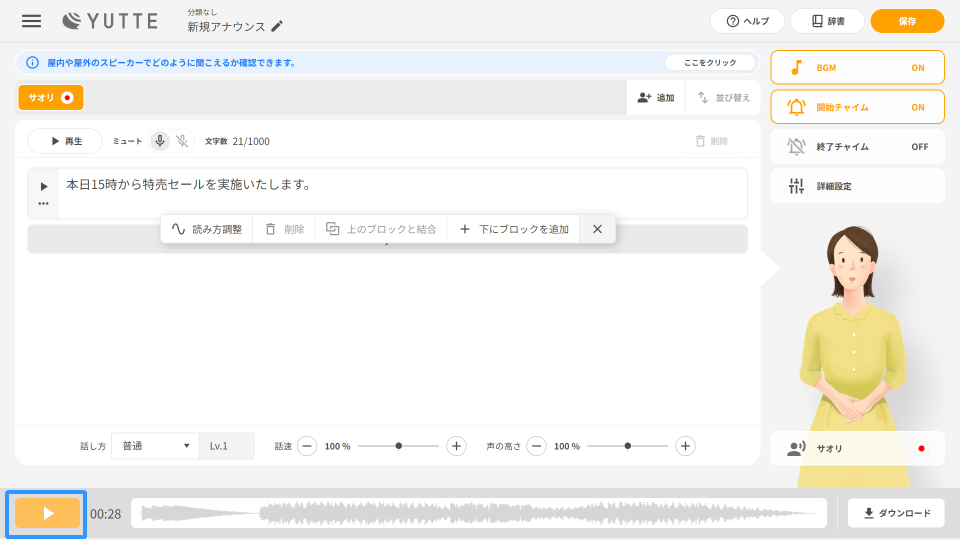Close the block context toolbar
Screen dimensions: 960x540
597,229
